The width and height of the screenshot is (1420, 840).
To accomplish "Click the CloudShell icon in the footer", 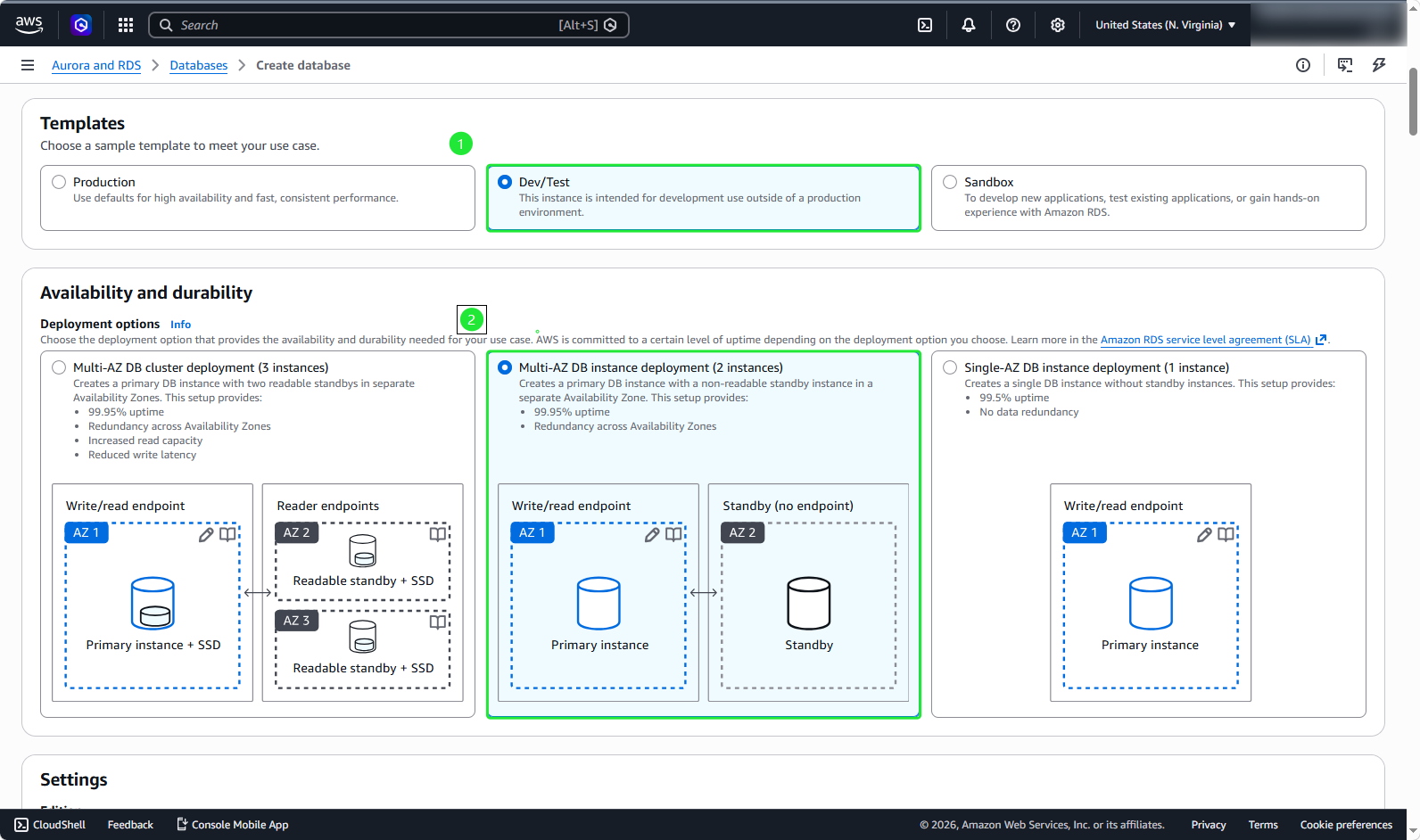I will pyautogui.click(x=21, y=825).
